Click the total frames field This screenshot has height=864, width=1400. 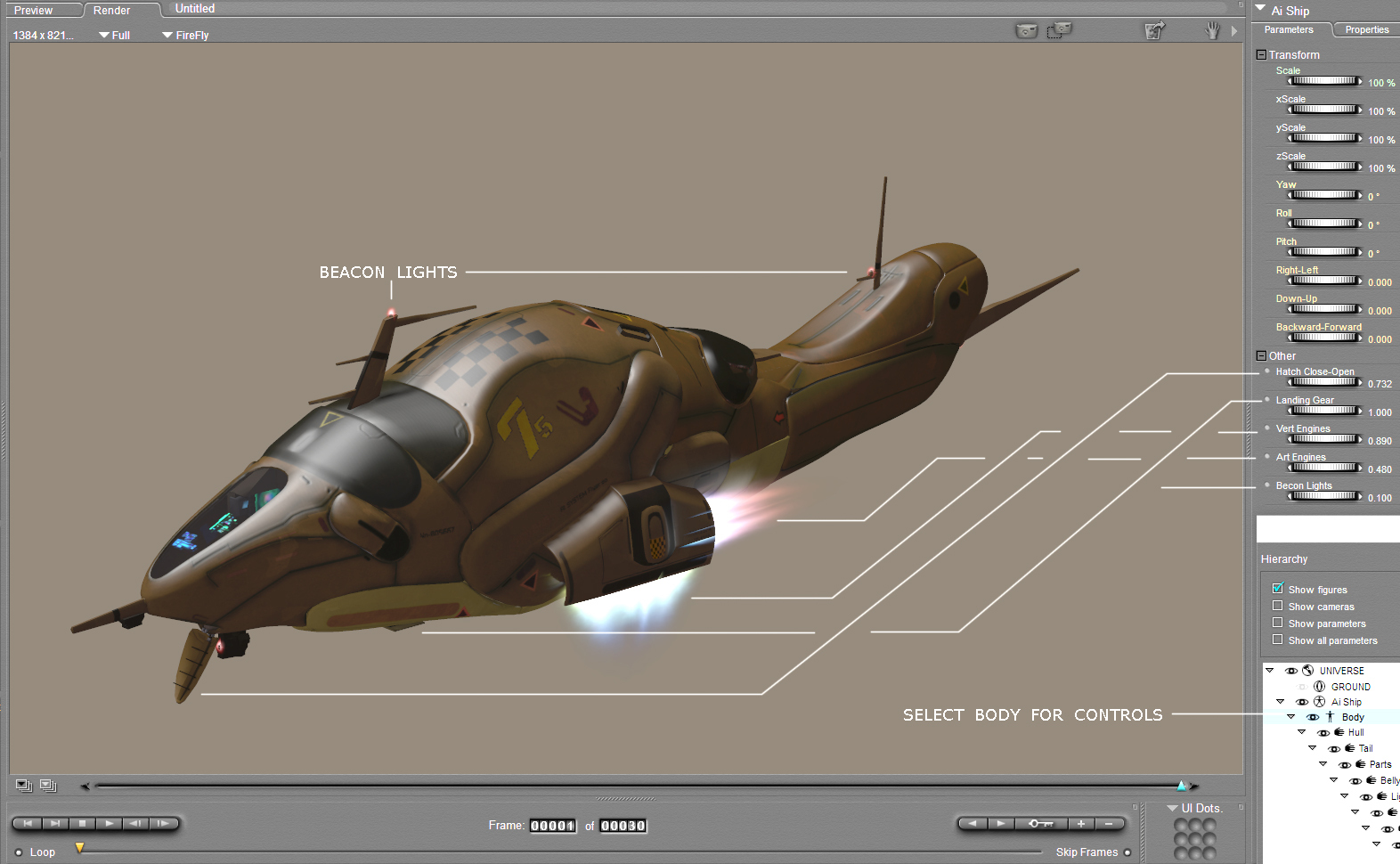click(x=623, y=826)
